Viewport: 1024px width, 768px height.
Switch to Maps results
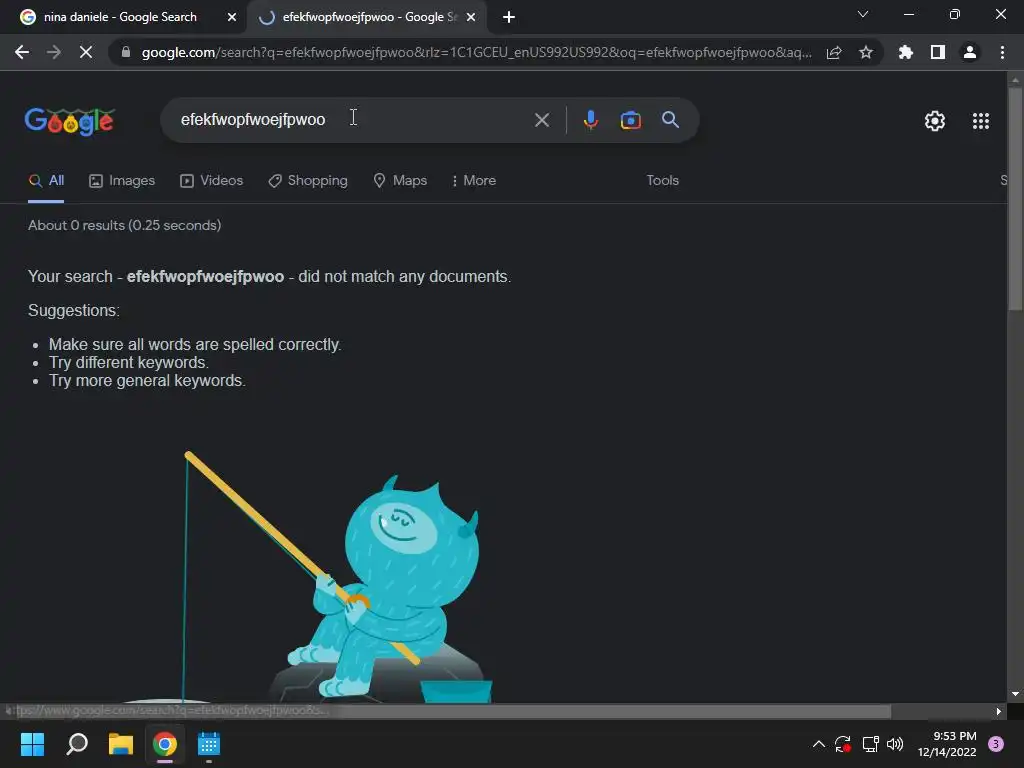point(400,180)
